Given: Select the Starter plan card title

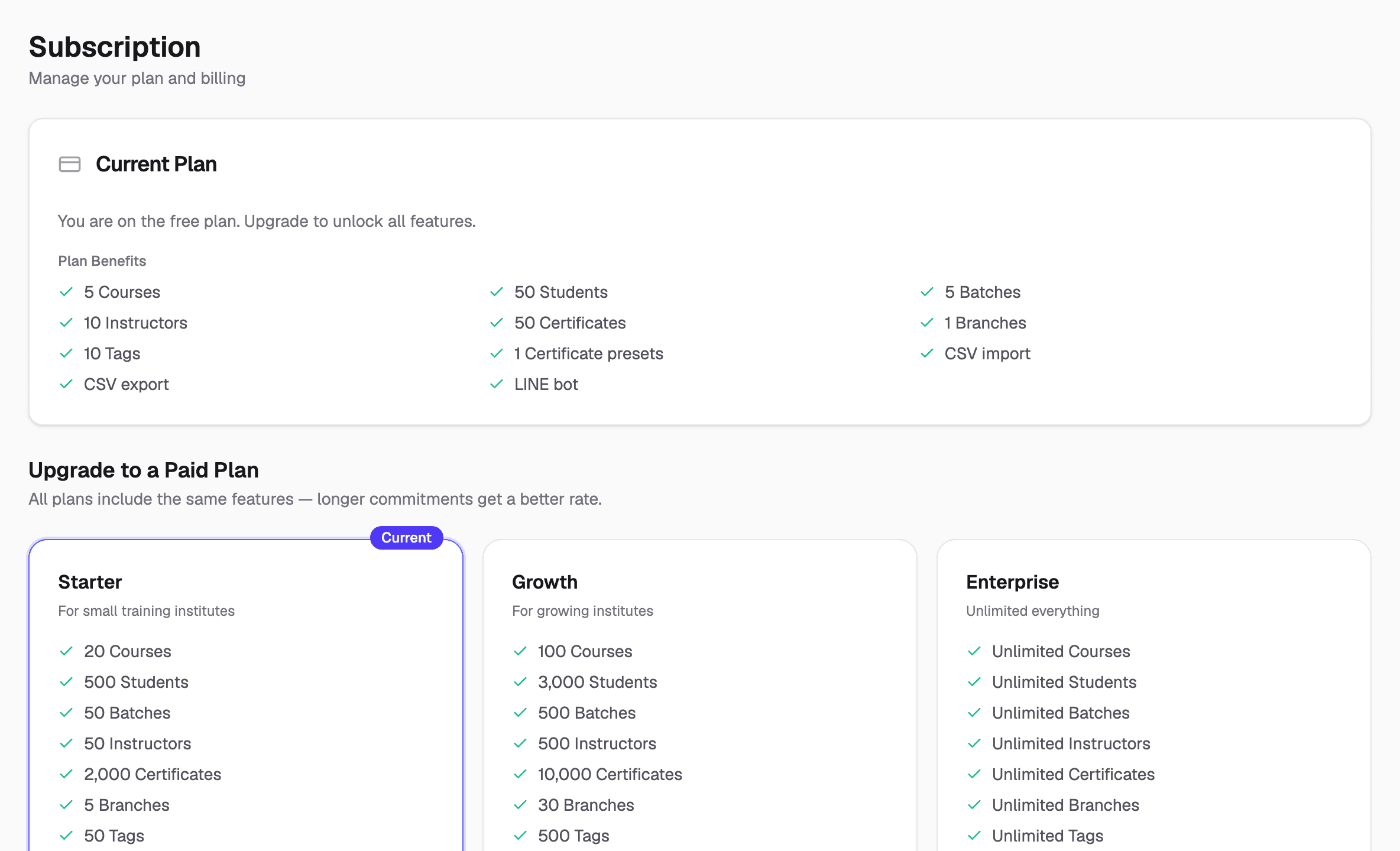Looking at the screenshot, I should [90, 582].
